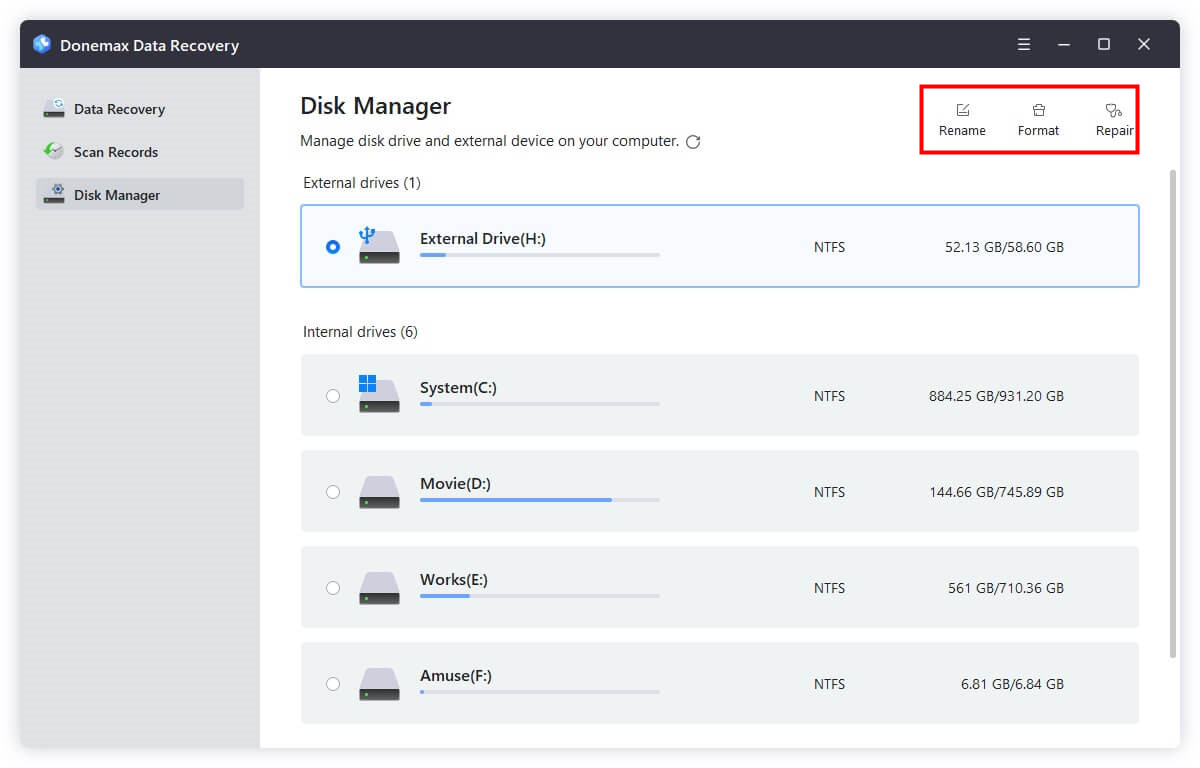This screenshot has width=1200, height=768.
Task: Refresh the disk list
Action: (693, 142)
